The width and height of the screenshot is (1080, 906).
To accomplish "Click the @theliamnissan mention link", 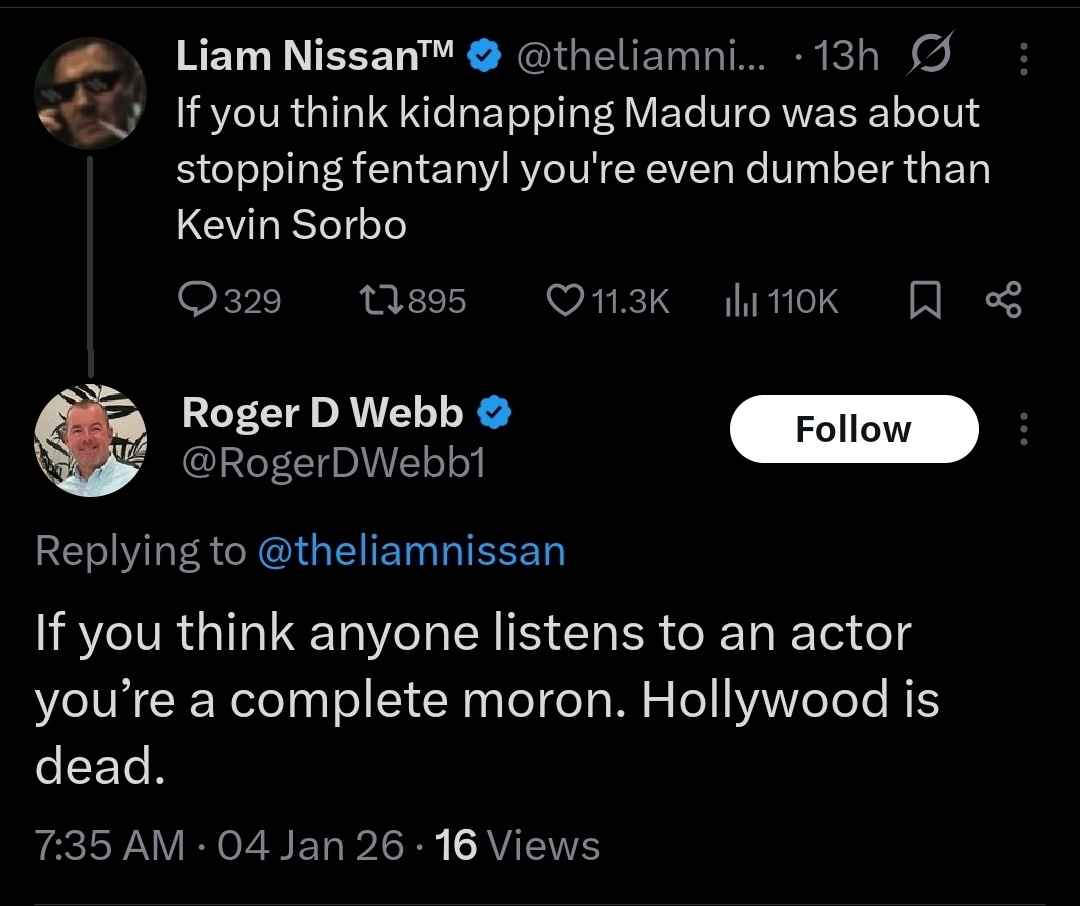I will (x=411, y=551).
